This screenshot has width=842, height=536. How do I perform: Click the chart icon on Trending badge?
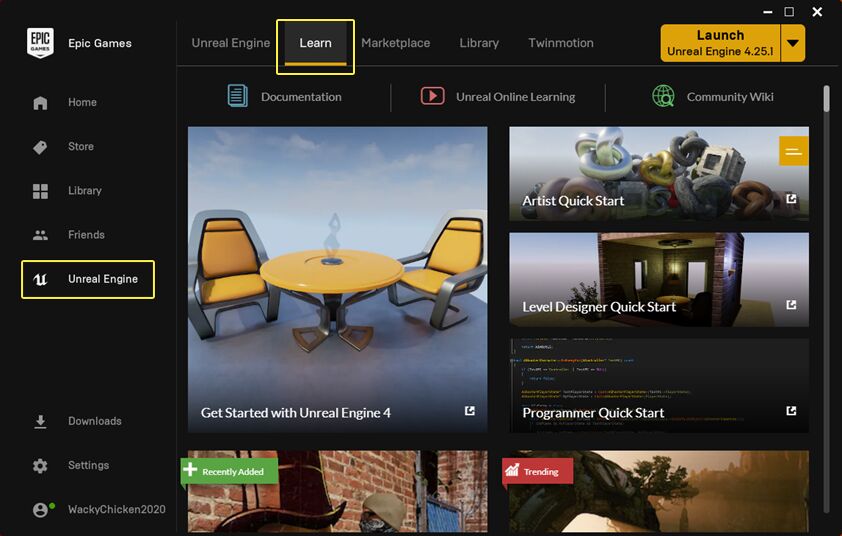tap(512, 470)
